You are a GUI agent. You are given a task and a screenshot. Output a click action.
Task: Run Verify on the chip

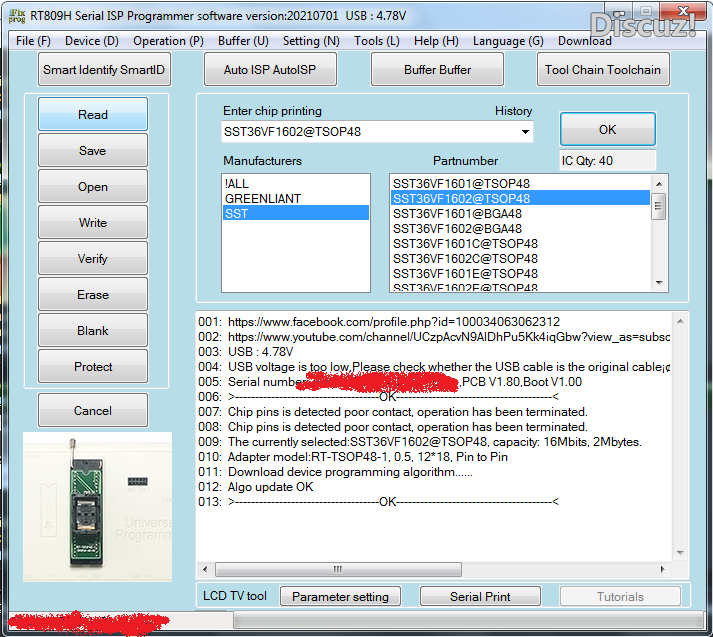pos(93,259)
